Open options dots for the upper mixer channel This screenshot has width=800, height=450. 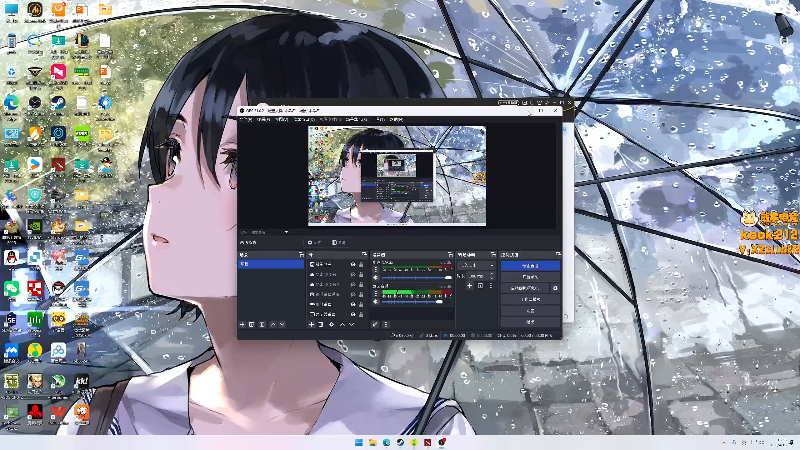[376, 270]
